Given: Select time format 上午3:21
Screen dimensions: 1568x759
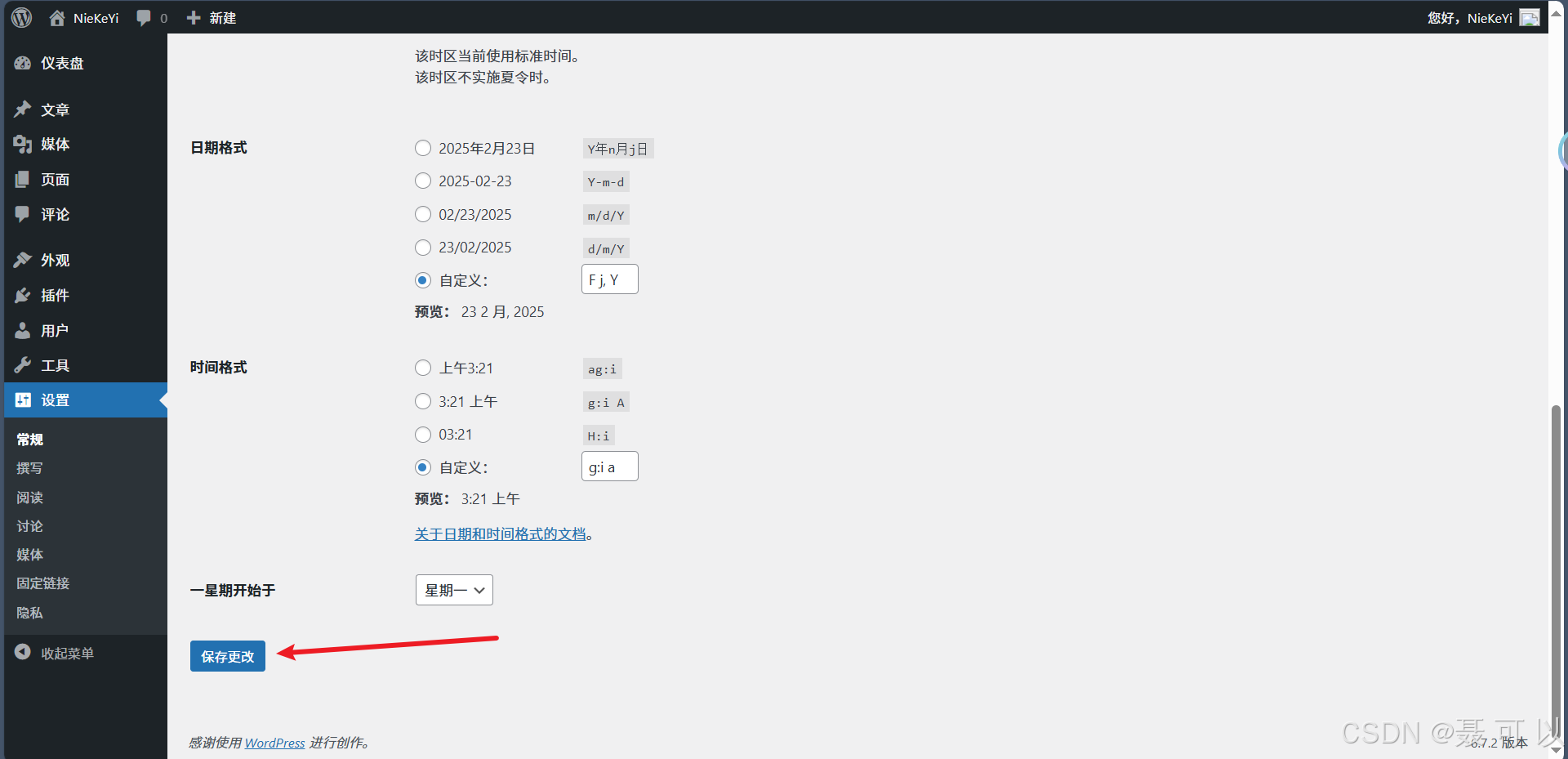Looking at the screenshot, I should coord(423,368).
